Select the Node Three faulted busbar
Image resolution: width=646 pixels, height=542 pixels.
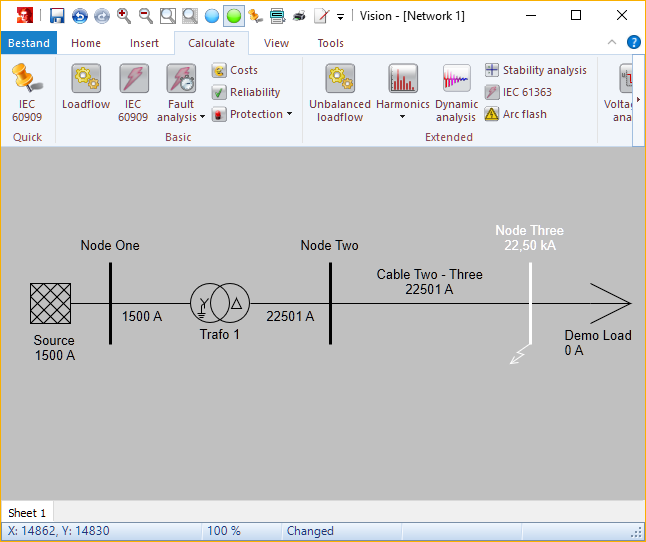(x=530, y=304)
